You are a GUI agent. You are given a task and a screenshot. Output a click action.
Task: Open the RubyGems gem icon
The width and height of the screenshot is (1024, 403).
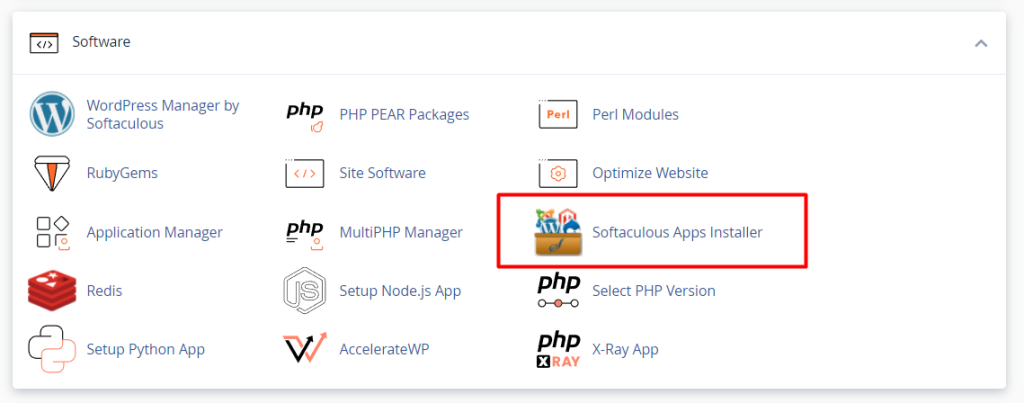point(52,173)
